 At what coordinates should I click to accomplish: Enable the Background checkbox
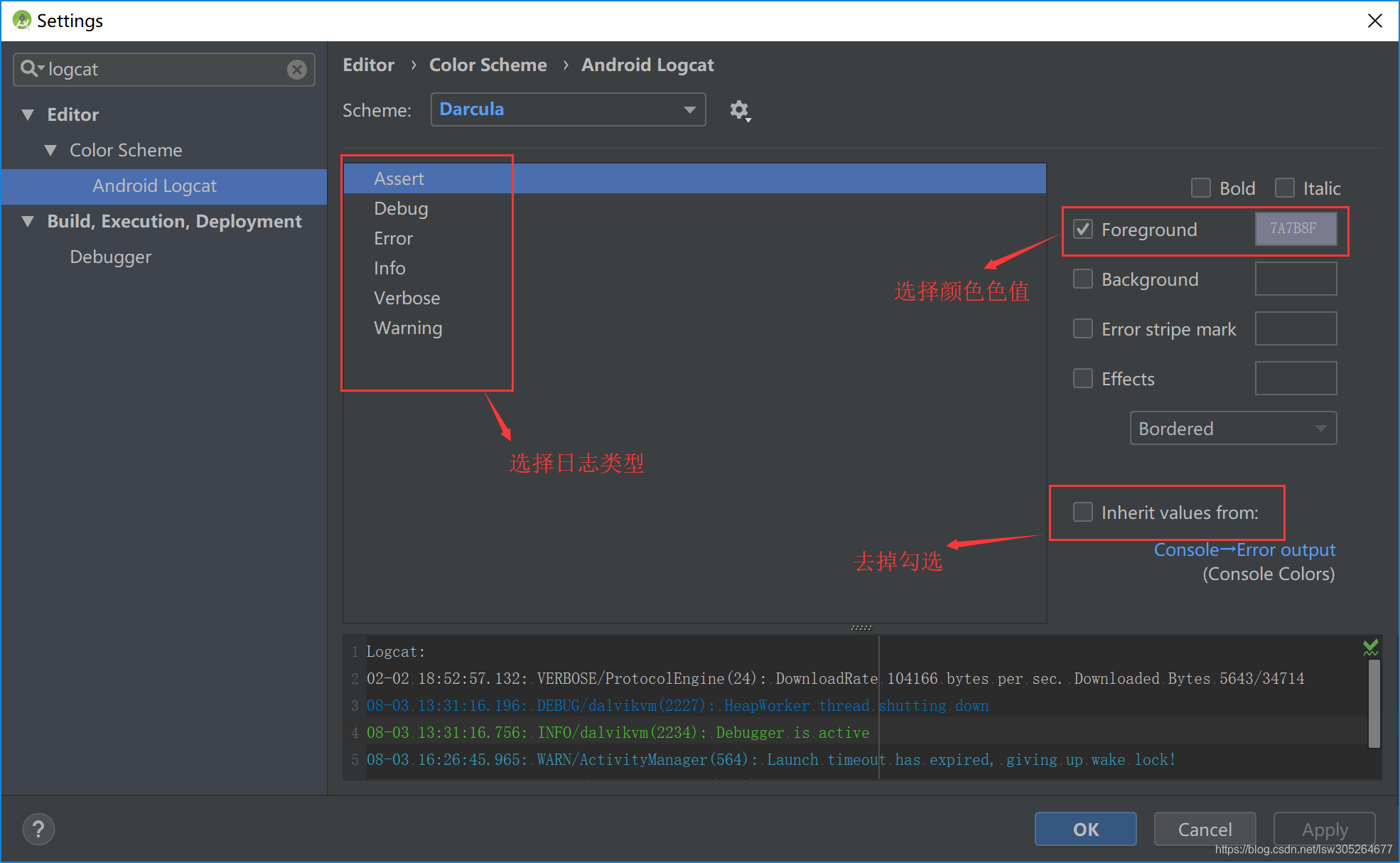1083,279
